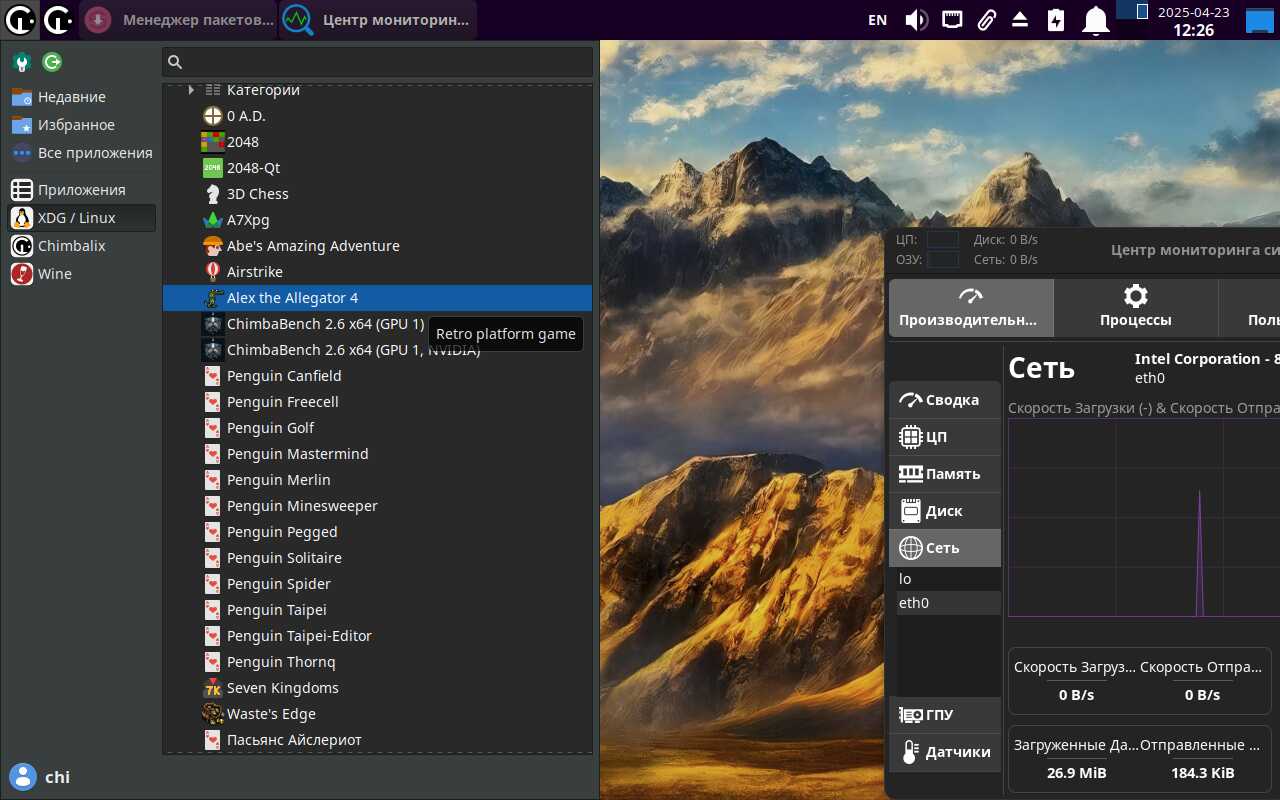Open the wired network tray icon

coord(952,20)
